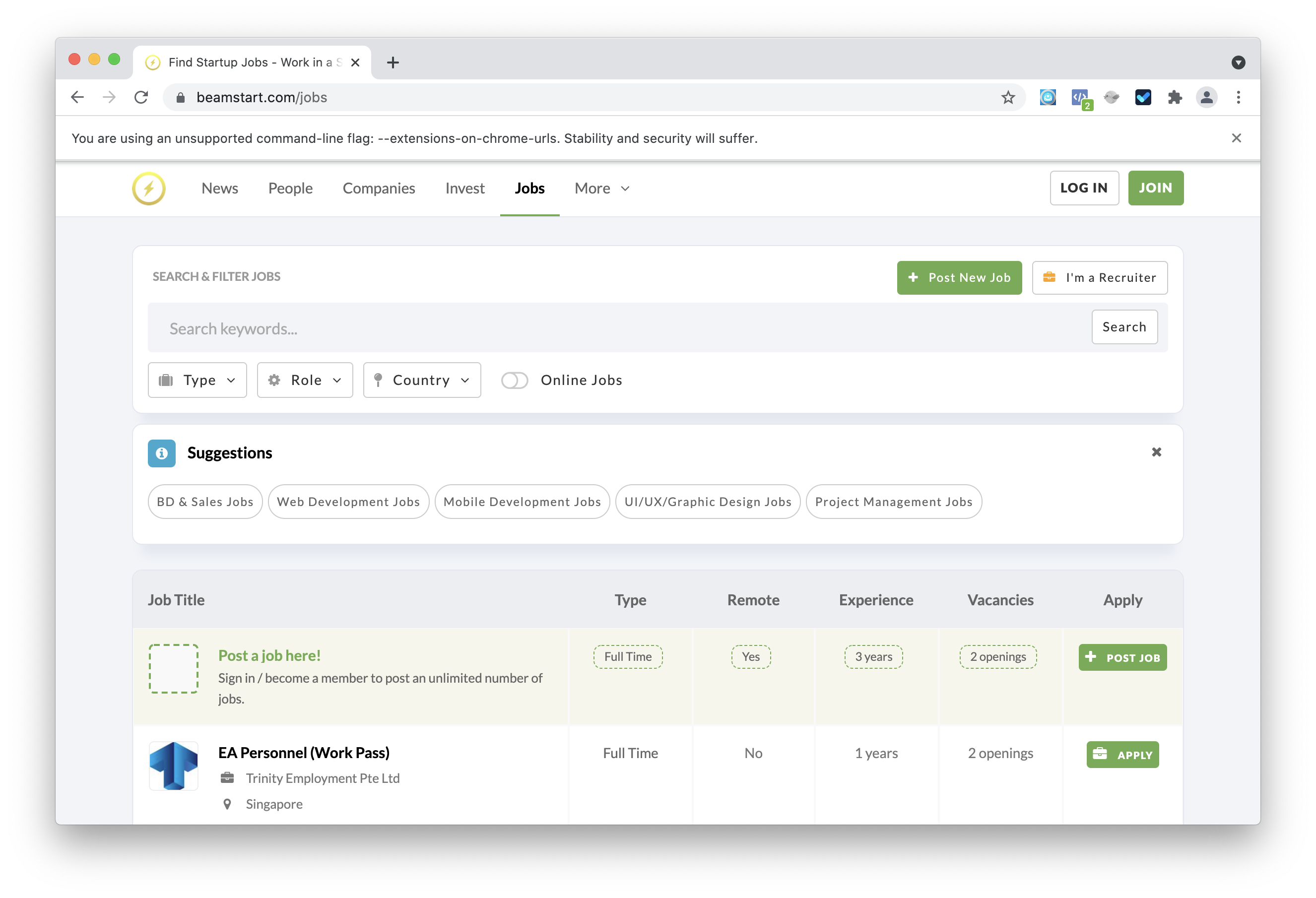
Task: Open Chrome three-dot menu
Action: click(1239, 97)
